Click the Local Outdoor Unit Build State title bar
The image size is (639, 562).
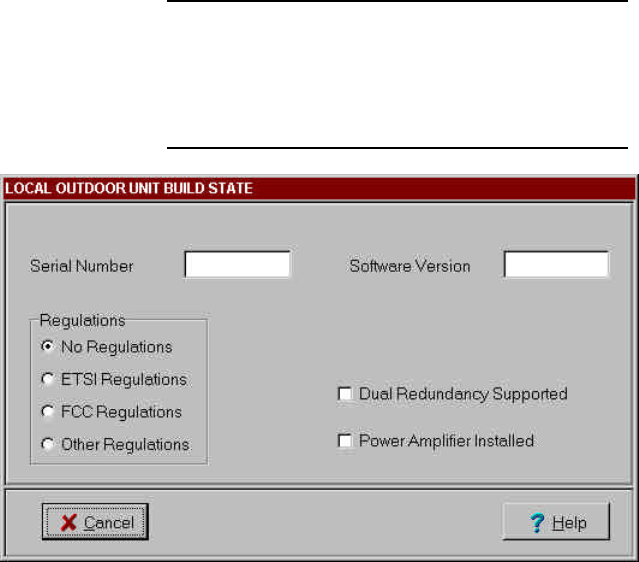(x=320, y=188)
